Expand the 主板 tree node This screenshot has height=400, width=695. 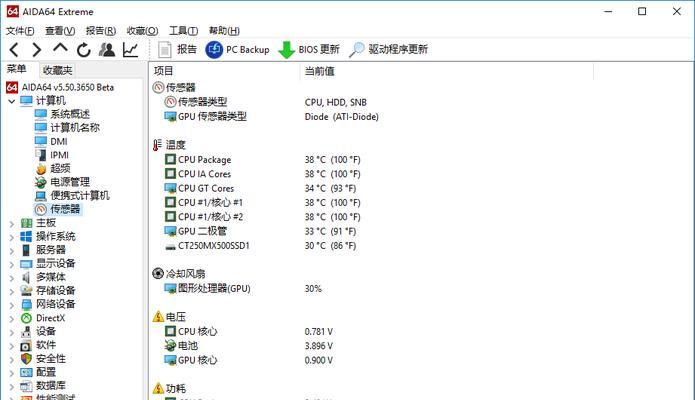tap(12, 224)
